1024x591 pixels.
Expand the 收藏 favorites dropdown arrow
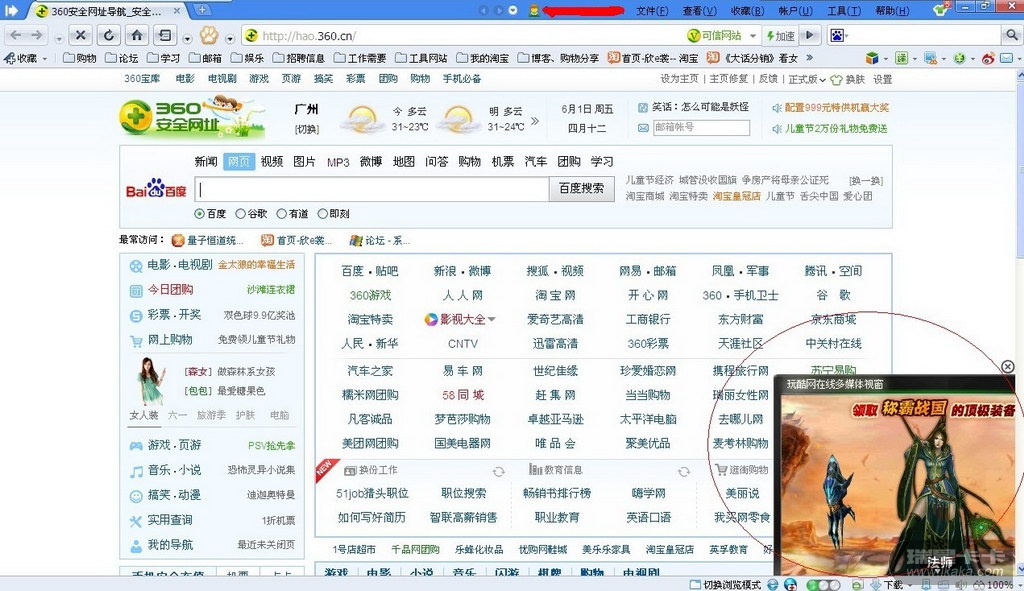44,59
